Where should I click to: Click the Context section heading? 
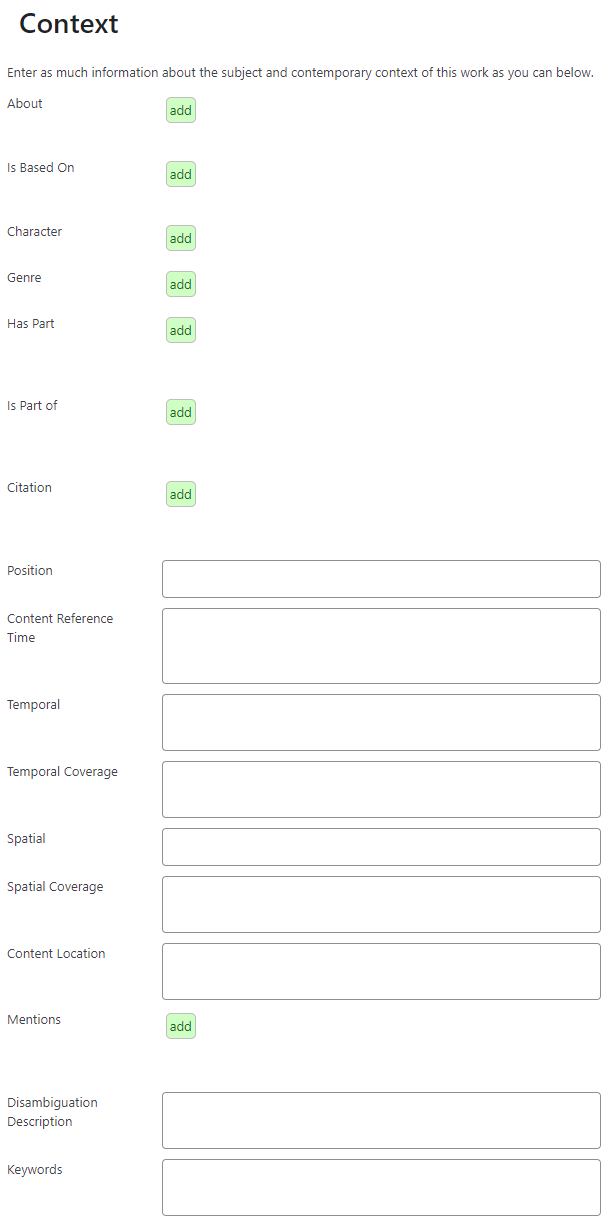coord(69,24)
